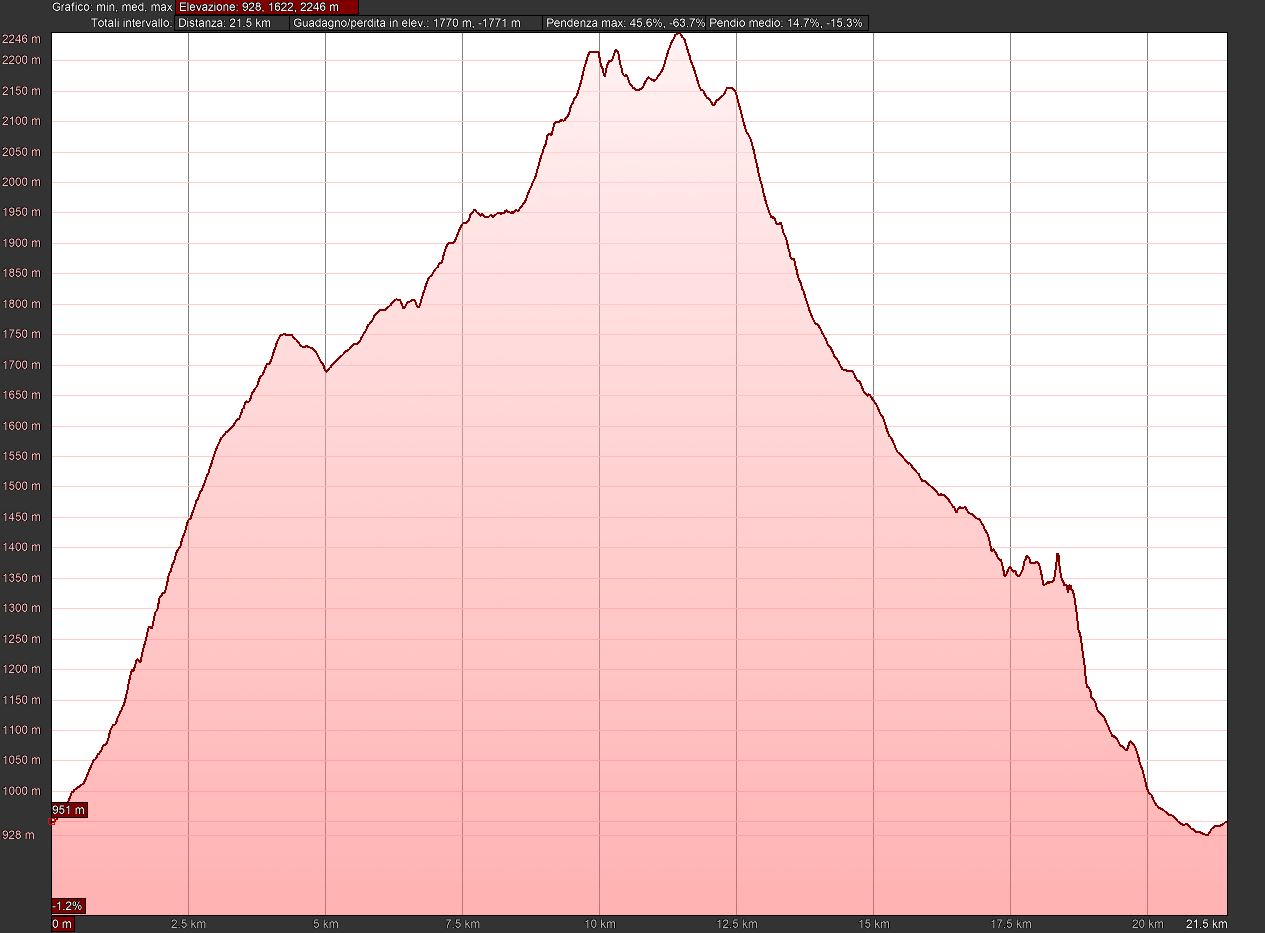The image size is (1265, 933).
Task: Click the 0 m distance cursor tag
Action: 62,924
